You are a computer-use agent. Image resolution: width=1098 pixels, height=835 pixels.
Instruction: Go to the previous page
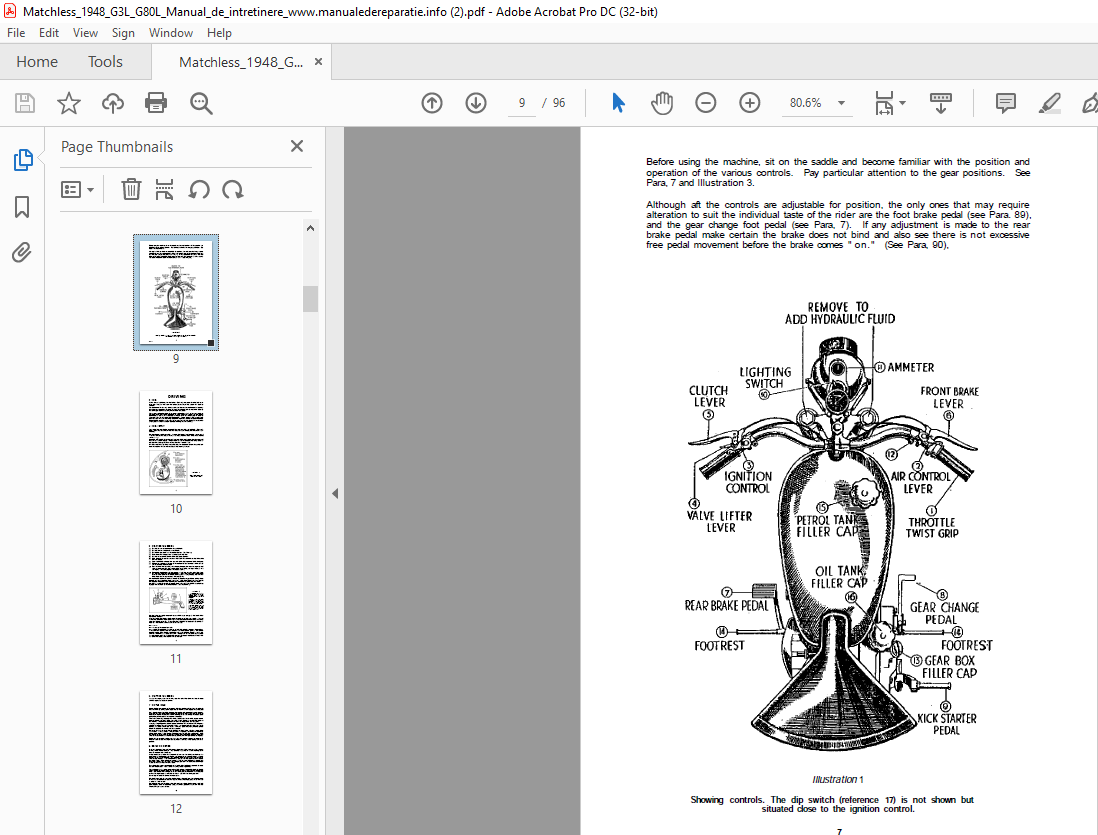432,103
